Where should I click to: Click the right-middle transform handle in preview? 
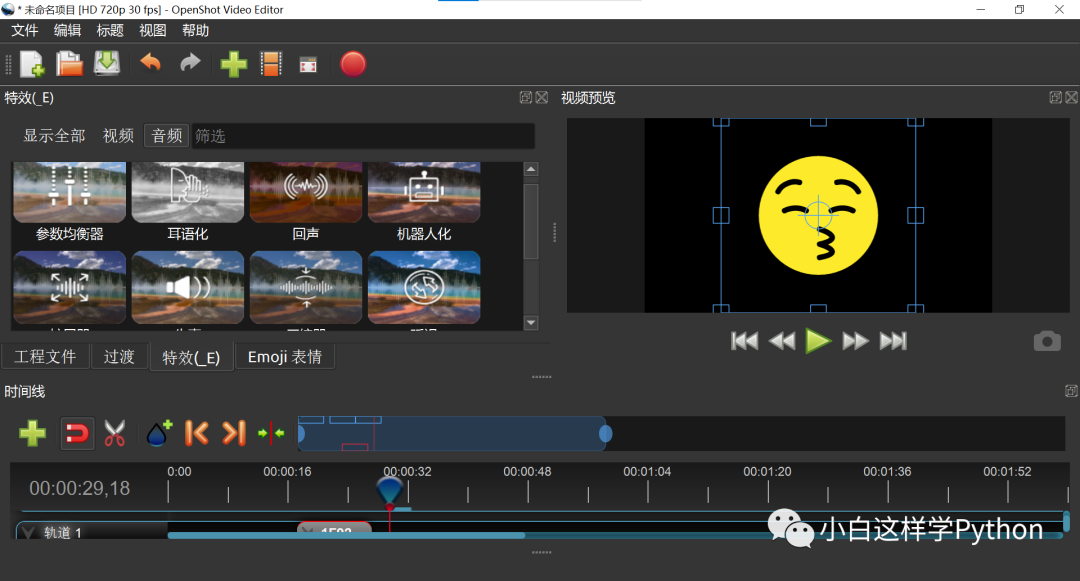(915, 215)
